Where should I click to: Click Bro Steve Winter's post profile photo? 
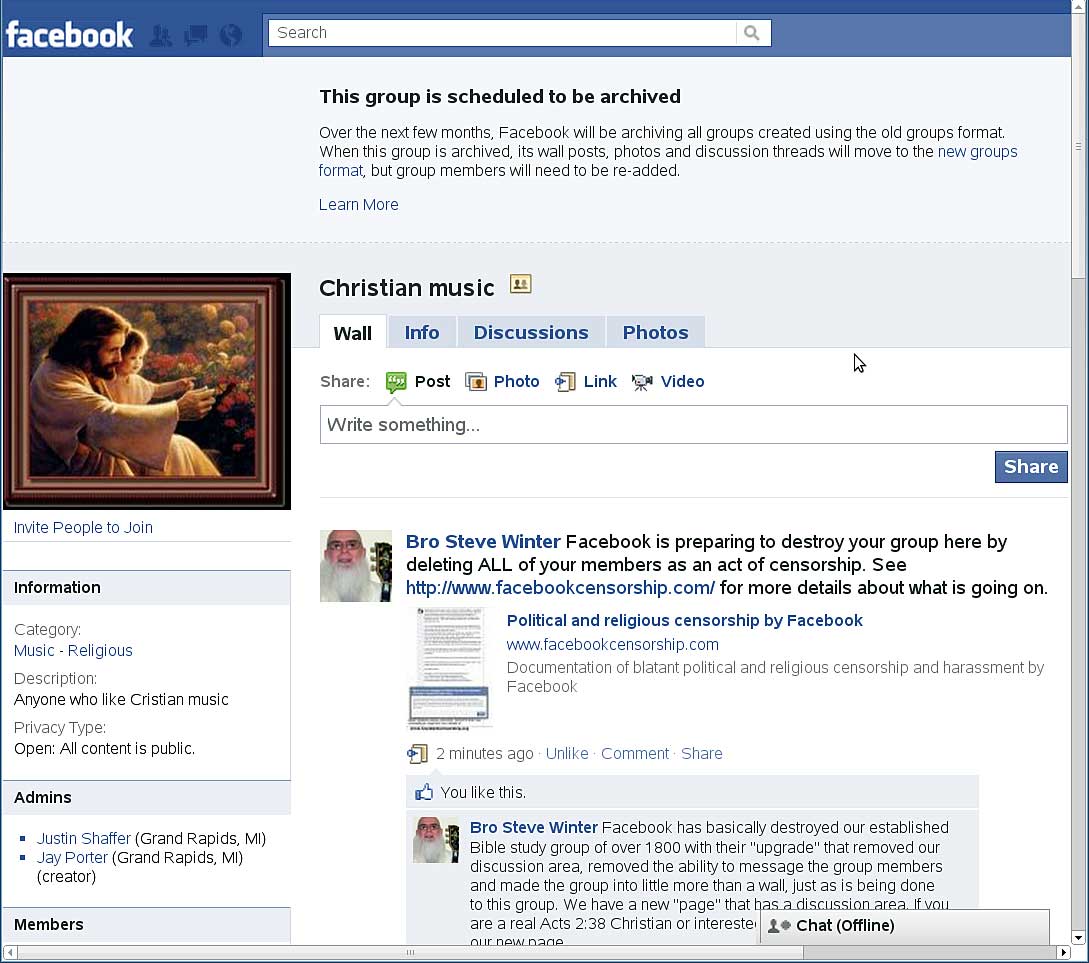tap(356, 566)
